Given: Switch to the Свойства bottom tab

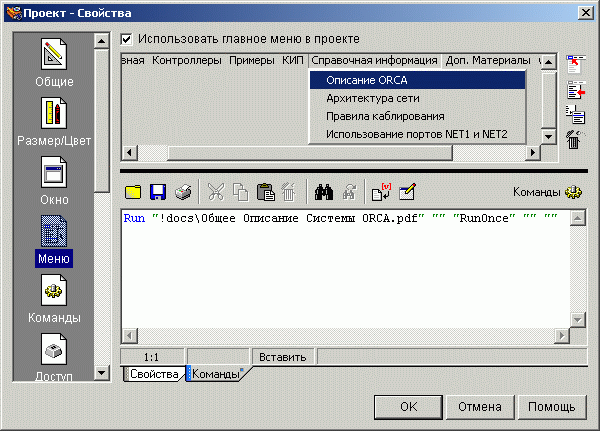Looking at the screenshot, I should tap(154, 374).
